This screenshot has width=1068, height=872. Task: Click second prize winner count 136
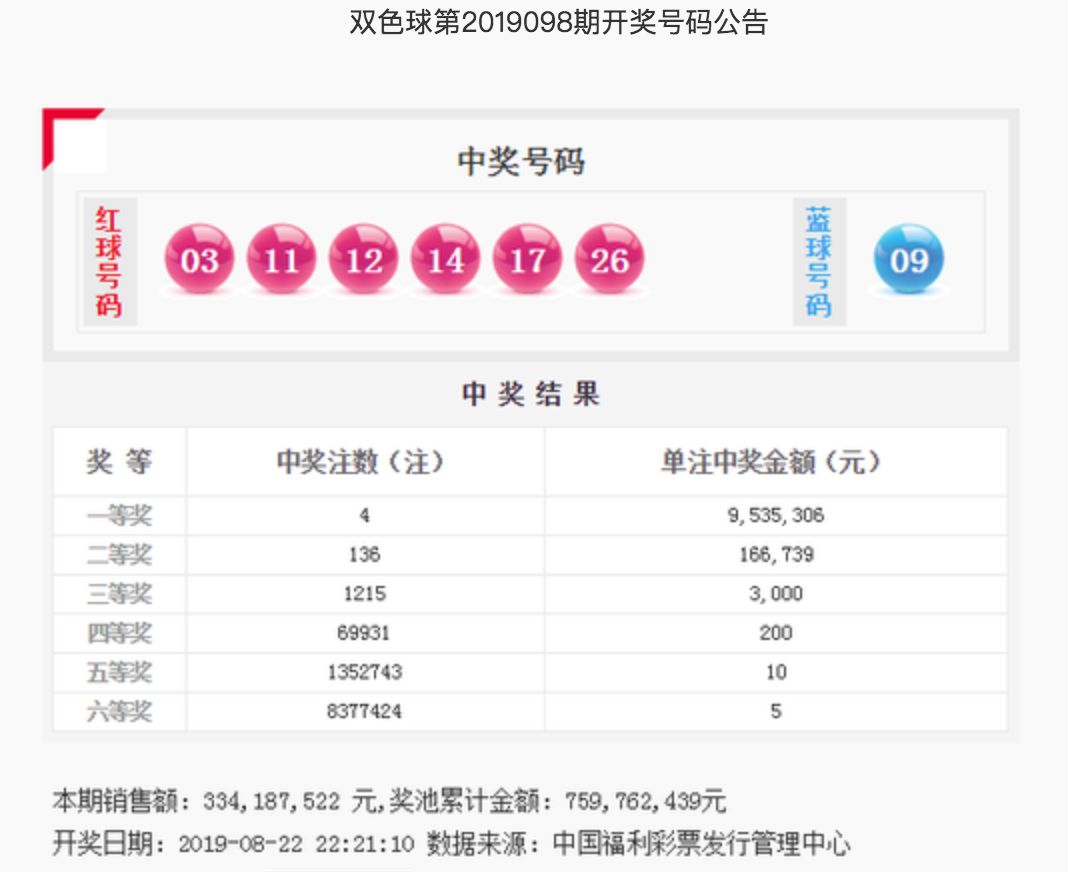pos(364,555)
